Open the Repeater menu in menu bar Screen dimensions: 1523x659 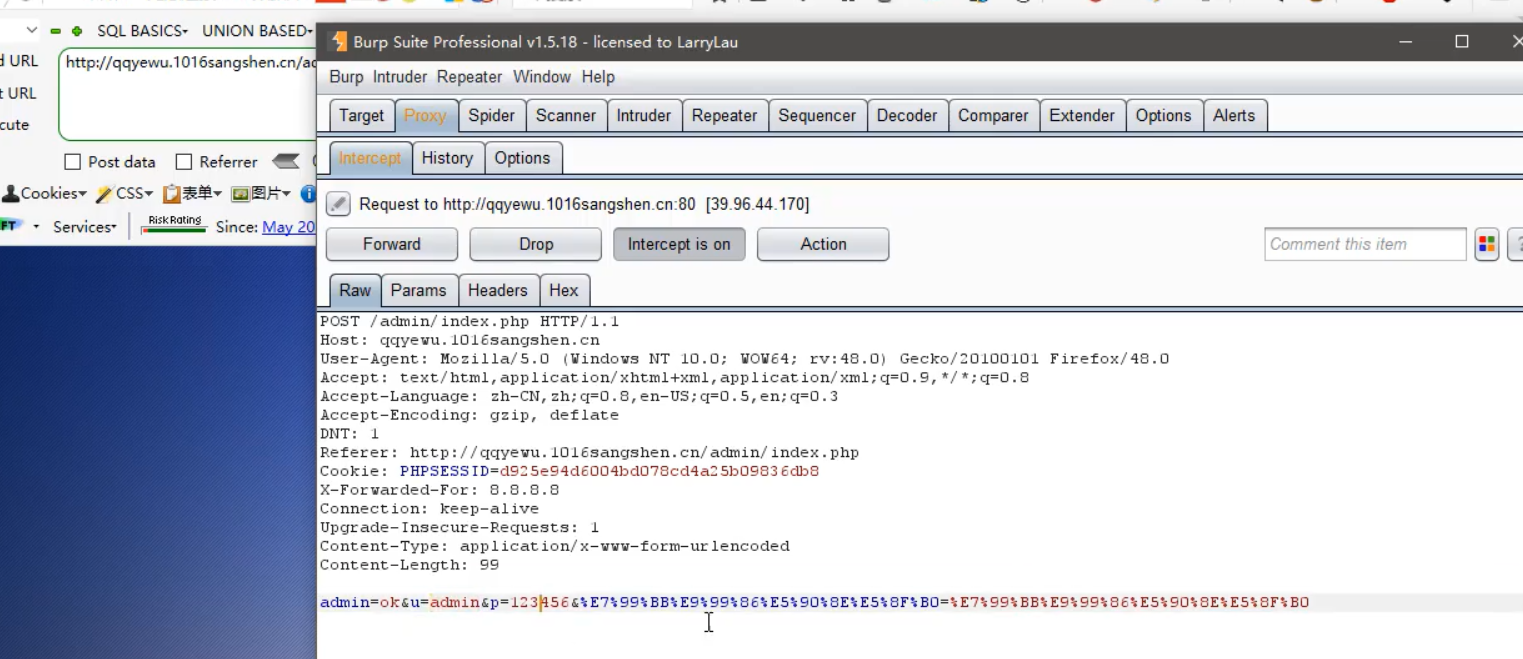(x=469, y=77)
